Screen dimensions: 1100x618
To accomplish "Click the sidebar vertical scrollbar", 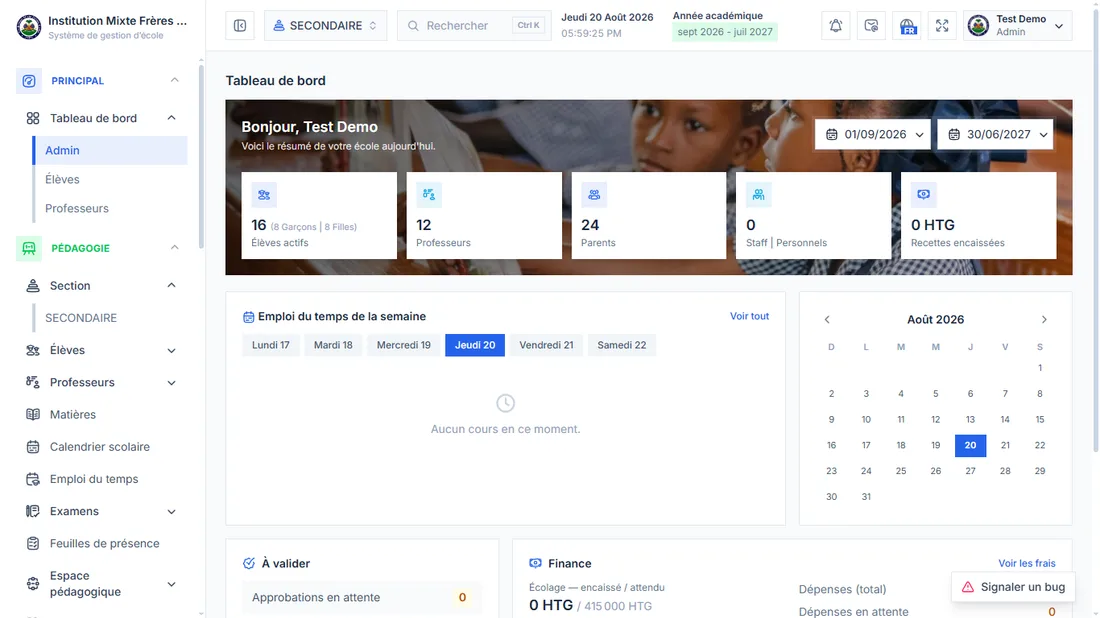I will coord(201,157).
